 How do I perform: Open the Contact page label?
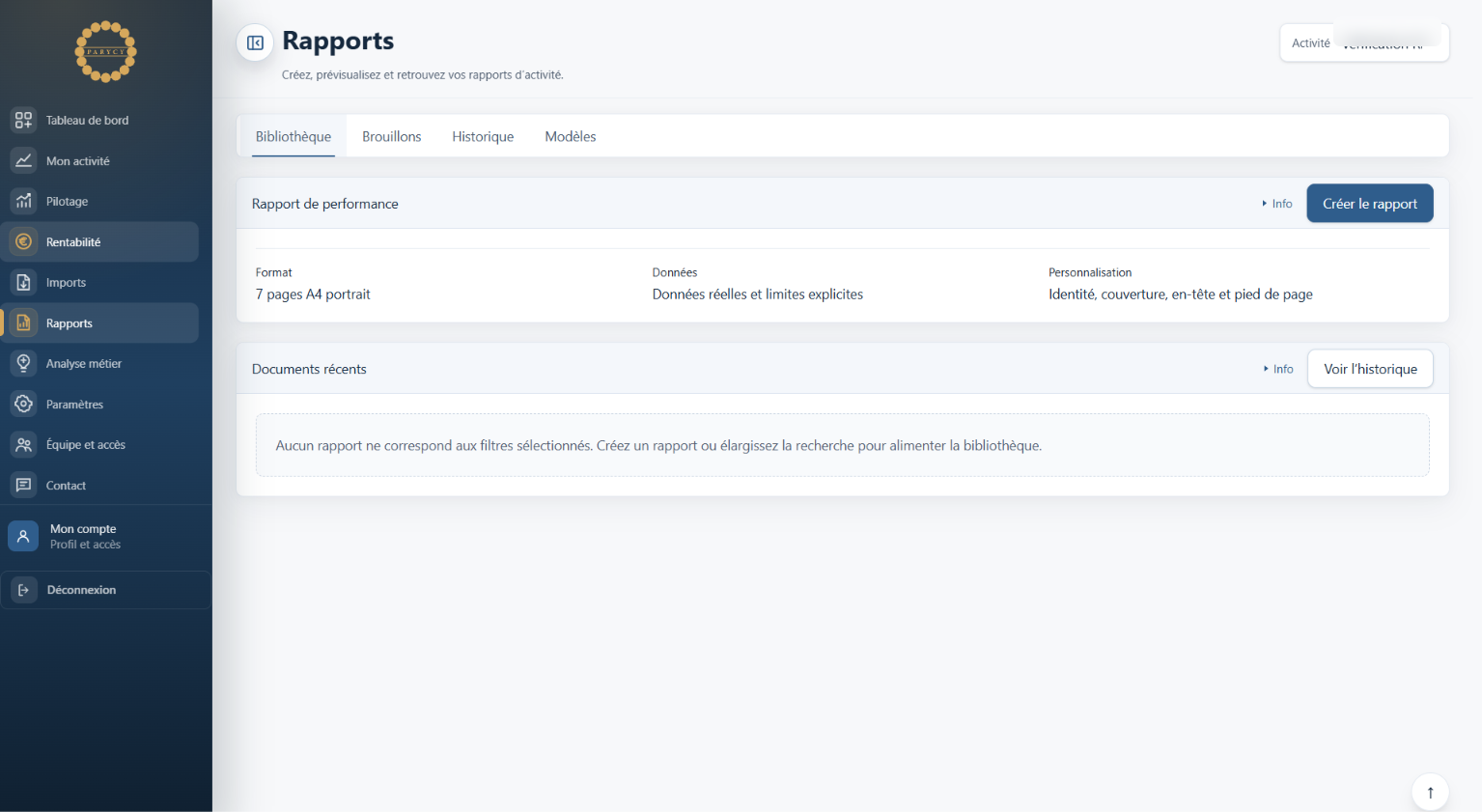tap(66, 486)
